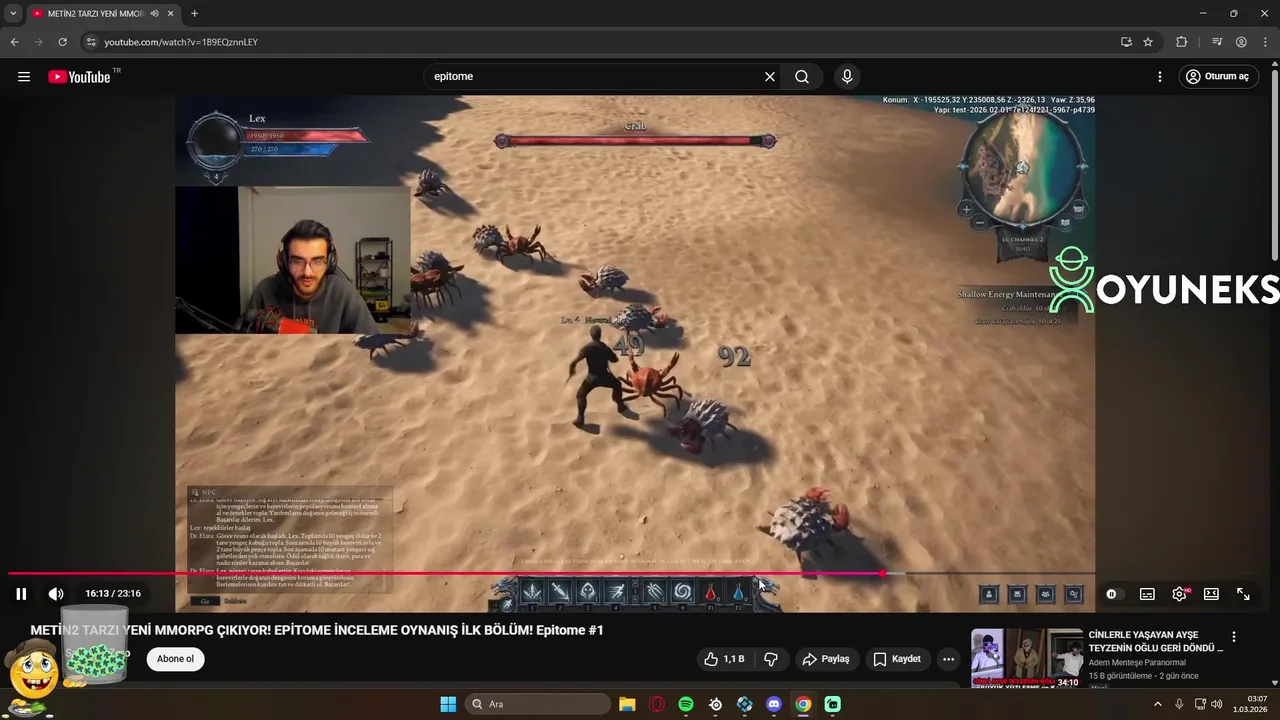
Task: Open a new browser tab
Action: point(194,13)
